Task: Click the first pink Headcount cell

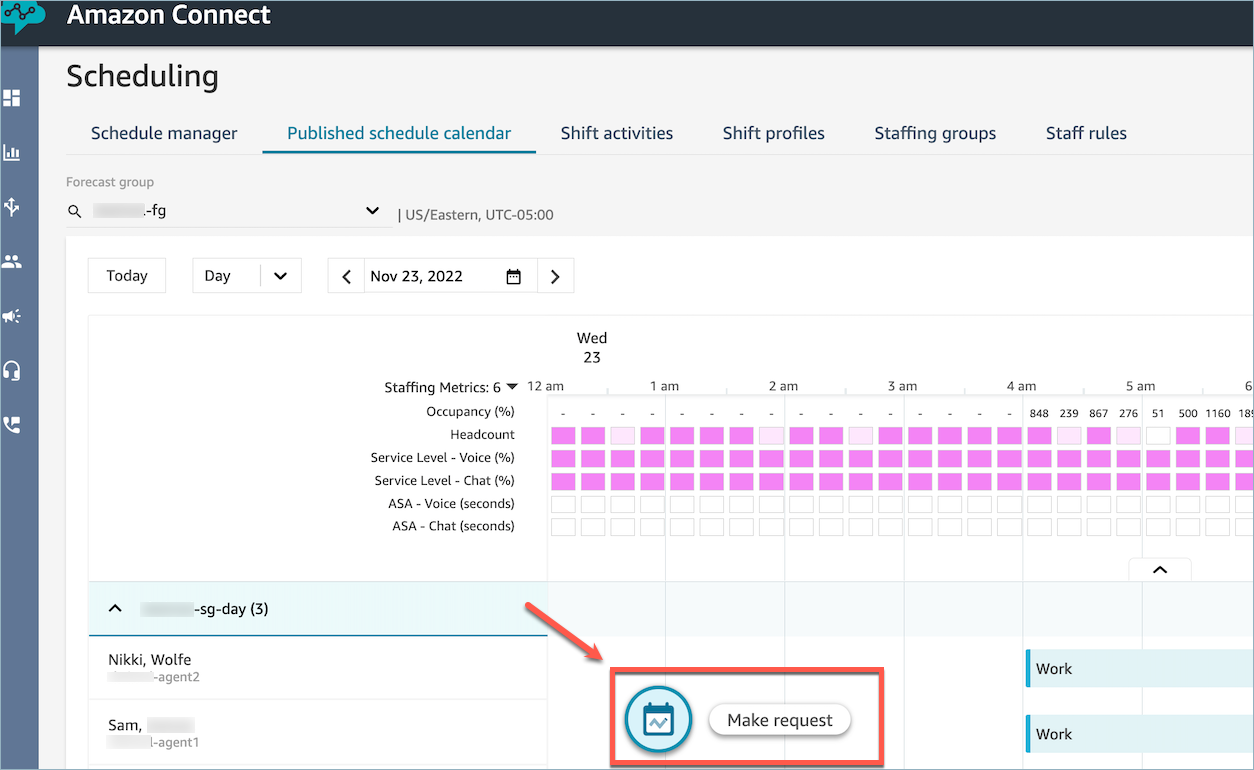Action: [563, 435]
